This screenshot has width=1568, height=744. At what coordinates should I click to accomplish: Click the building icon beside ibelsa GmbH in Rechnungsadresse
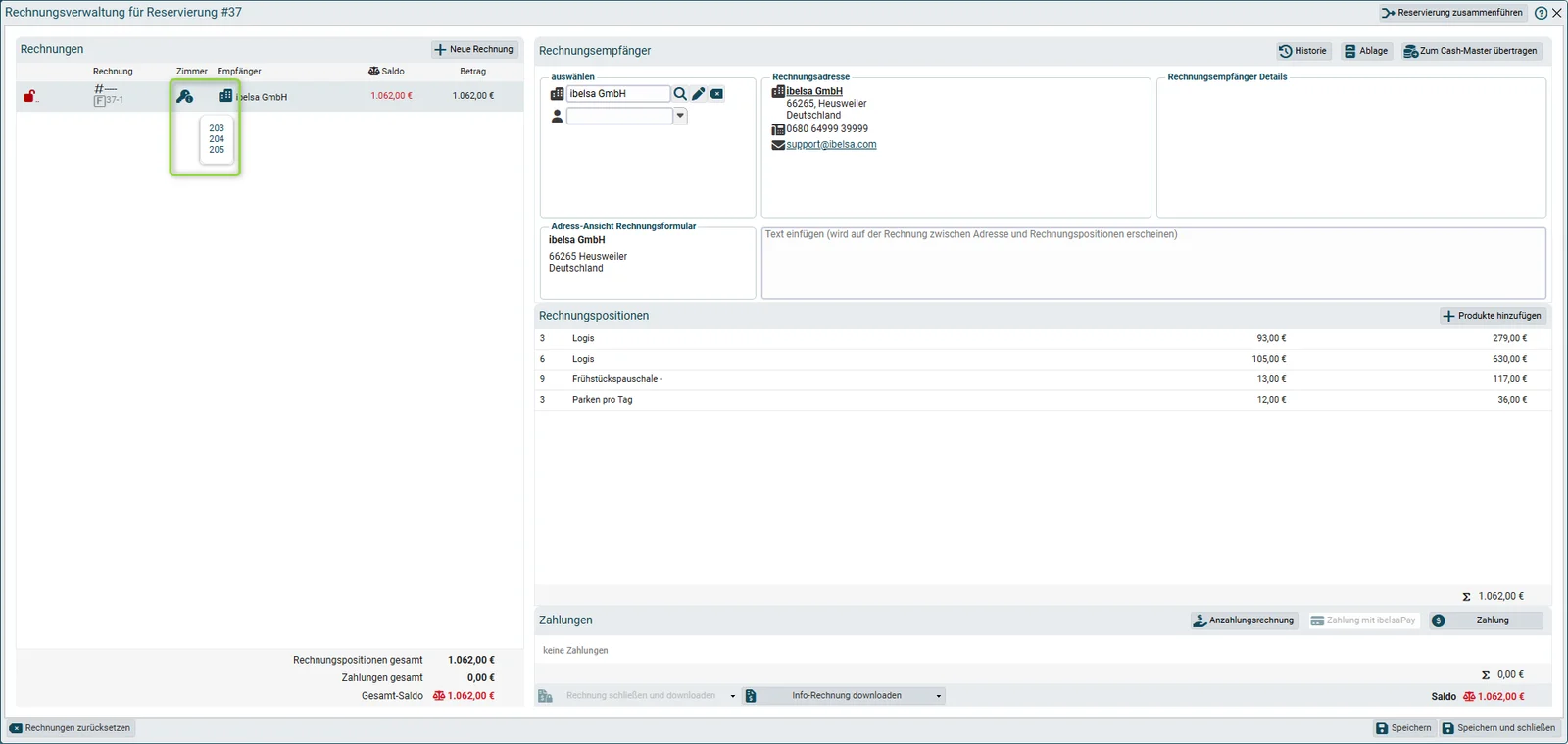(x=778, y=91)
